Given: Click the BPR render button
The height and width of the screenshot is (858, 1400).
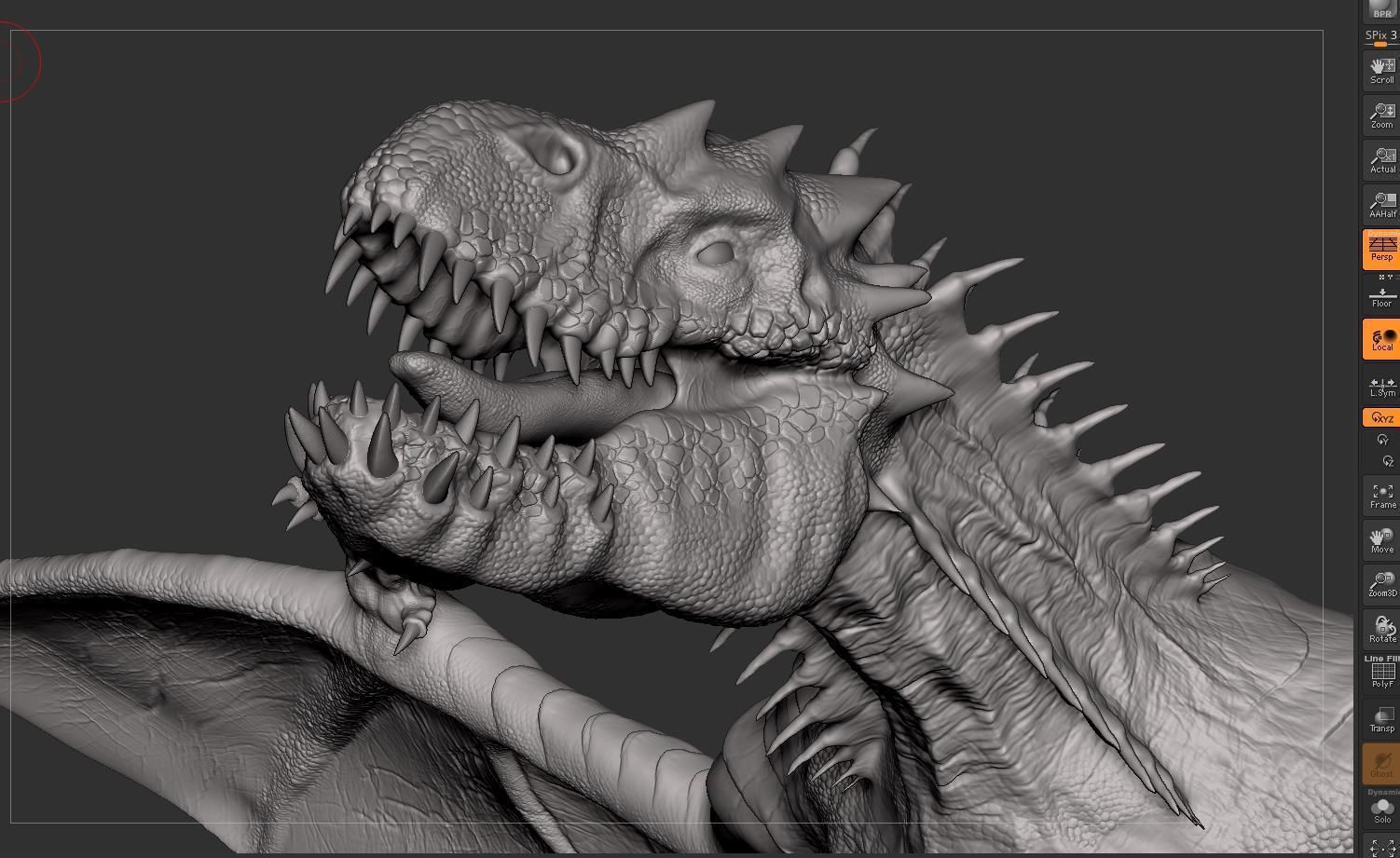Looking at the screenshot, I should pos(1381,9).
